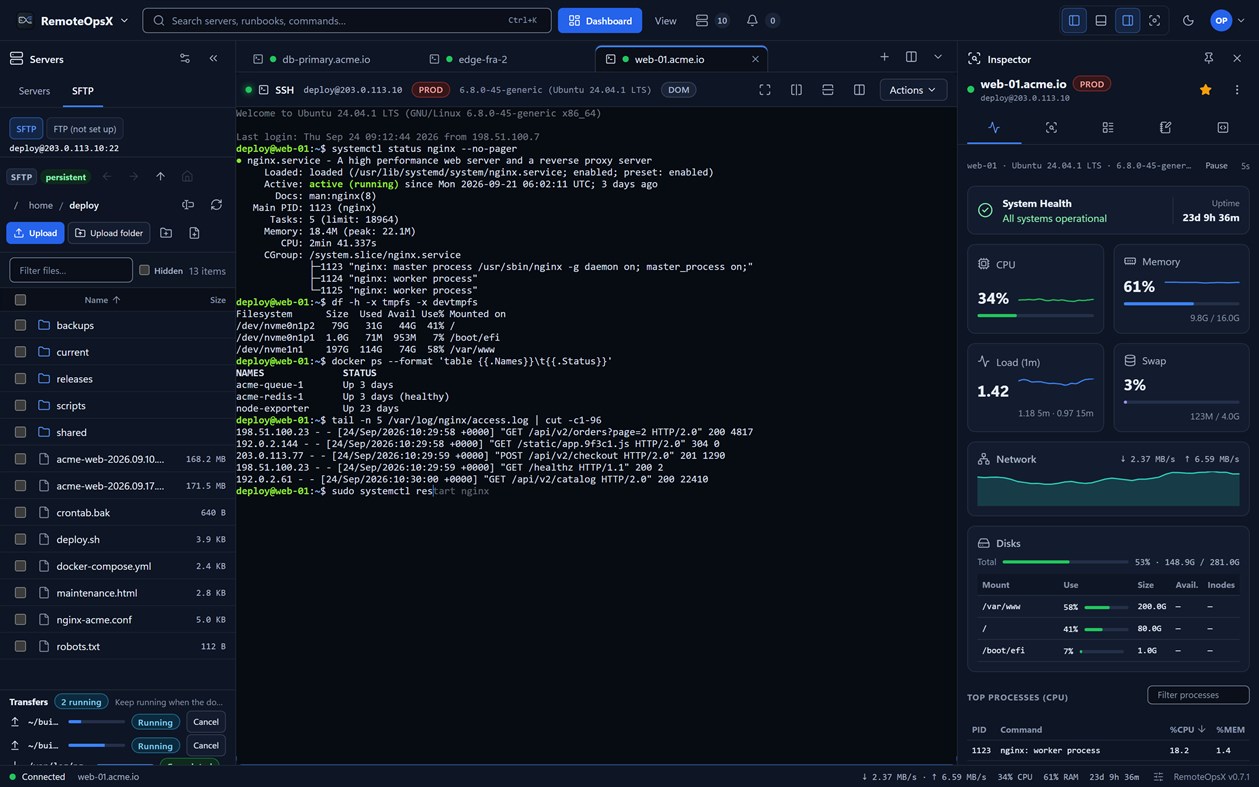Enable the Hidden files checkbox
The image size is (1259, 787).
(x=144, y=270)
